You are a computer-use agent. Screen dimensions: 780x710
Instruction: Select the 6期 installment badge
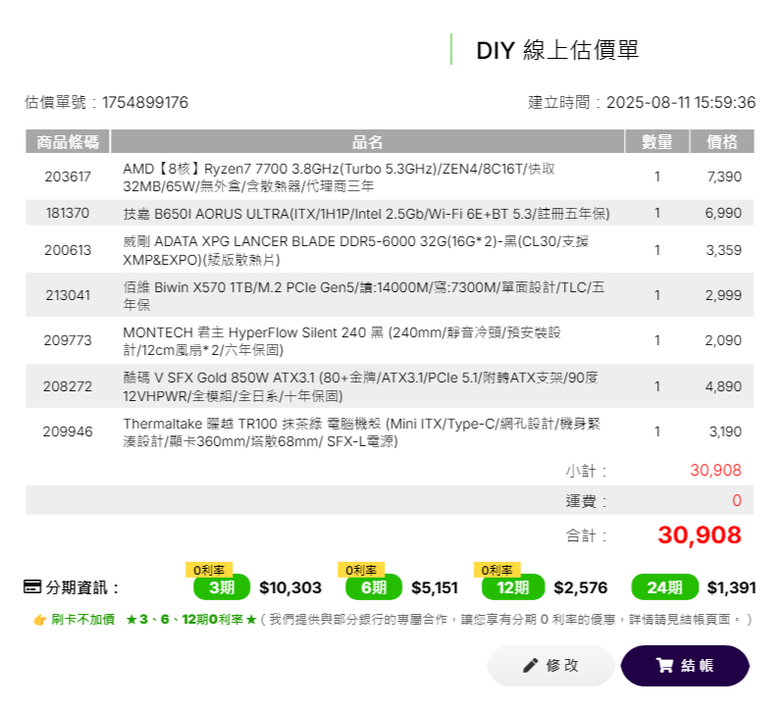(x=374, y=587)
